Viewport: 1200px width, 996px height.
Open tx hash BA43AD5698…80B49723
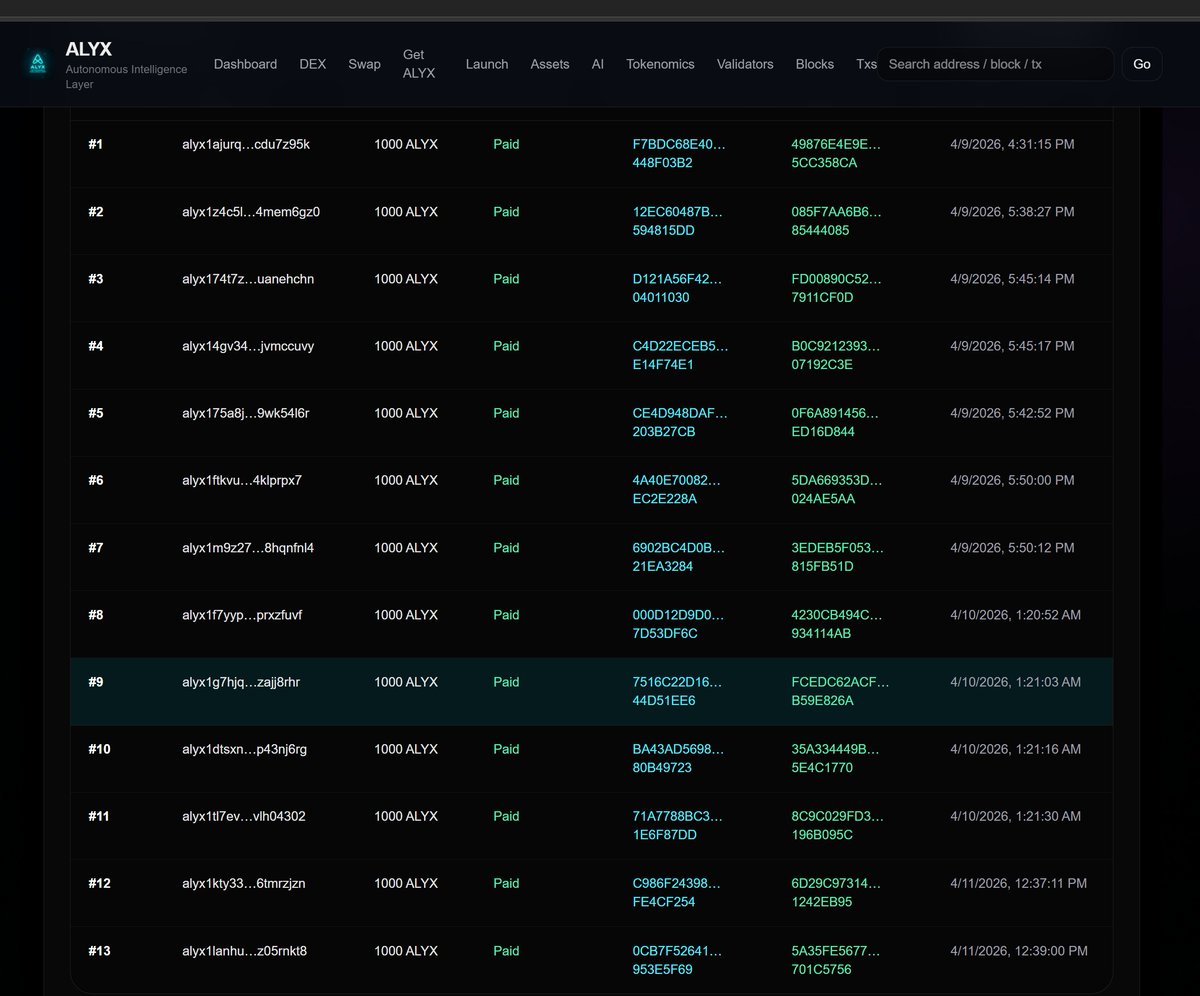tap(678, 758)
